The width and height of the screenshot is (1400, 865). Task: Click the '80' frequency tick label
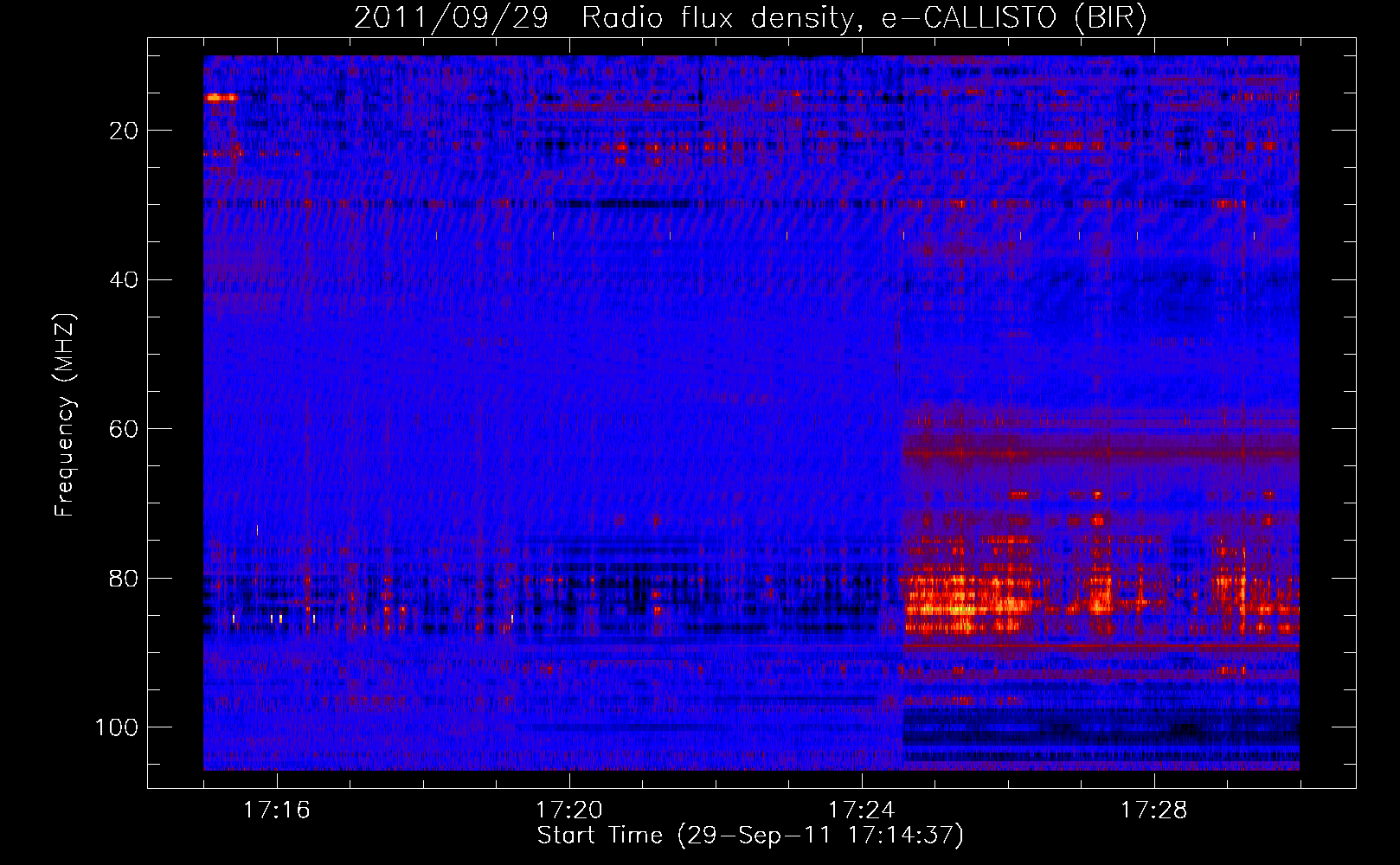pos(125,579)
